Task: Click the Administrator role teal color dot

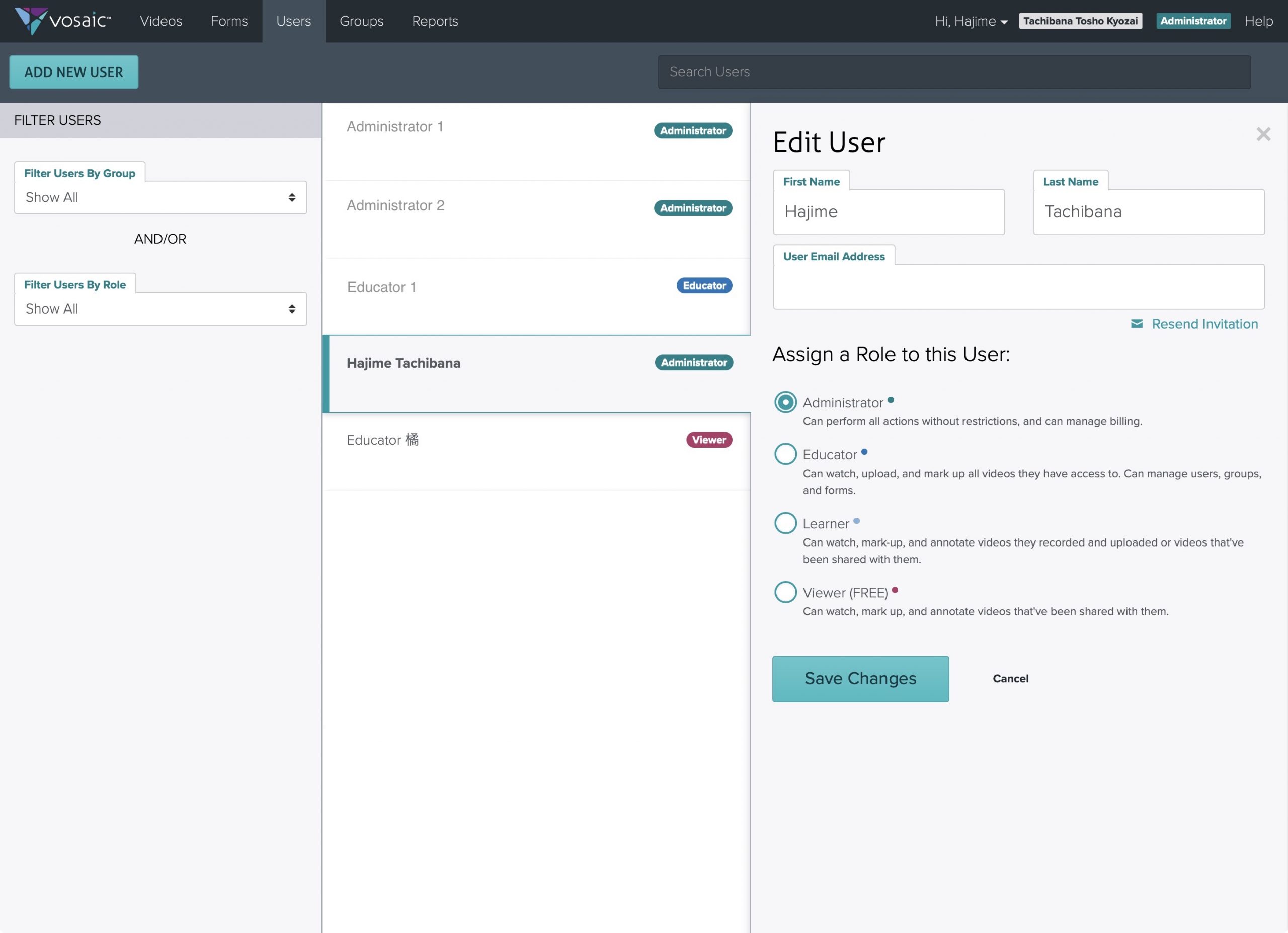Action: pyautogui.click(x=891, y=400)
